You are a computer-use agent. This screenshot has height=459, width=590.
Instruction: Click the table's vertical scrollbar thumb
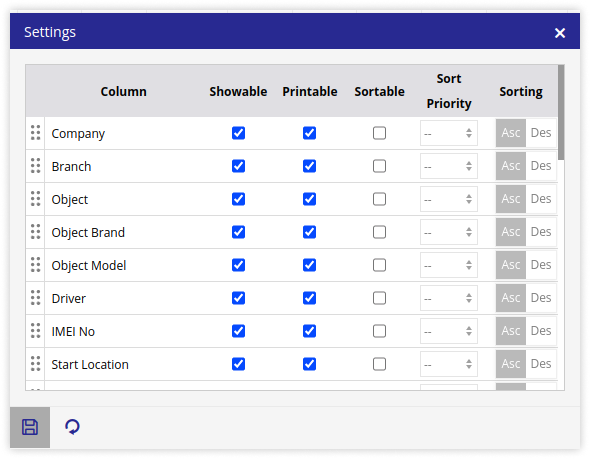(561, 112)
